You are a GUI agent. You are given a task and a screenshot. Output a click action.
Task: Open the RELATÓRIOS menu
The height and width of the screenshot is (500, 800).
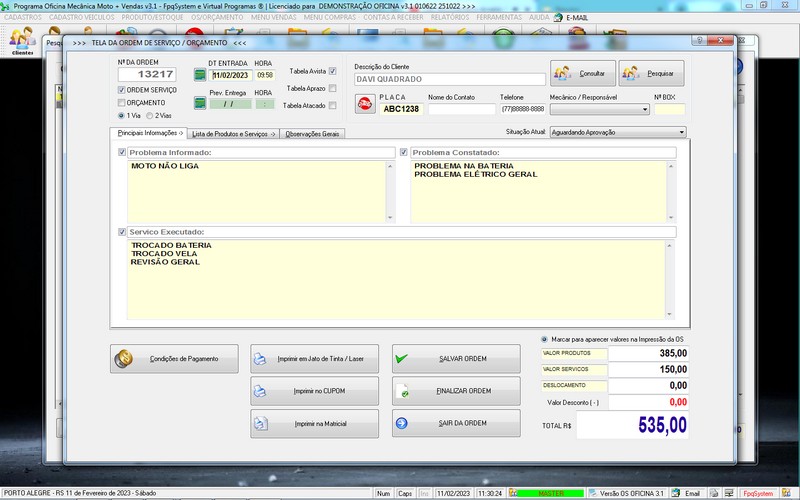pyautogui.click(x=450, y=17)
